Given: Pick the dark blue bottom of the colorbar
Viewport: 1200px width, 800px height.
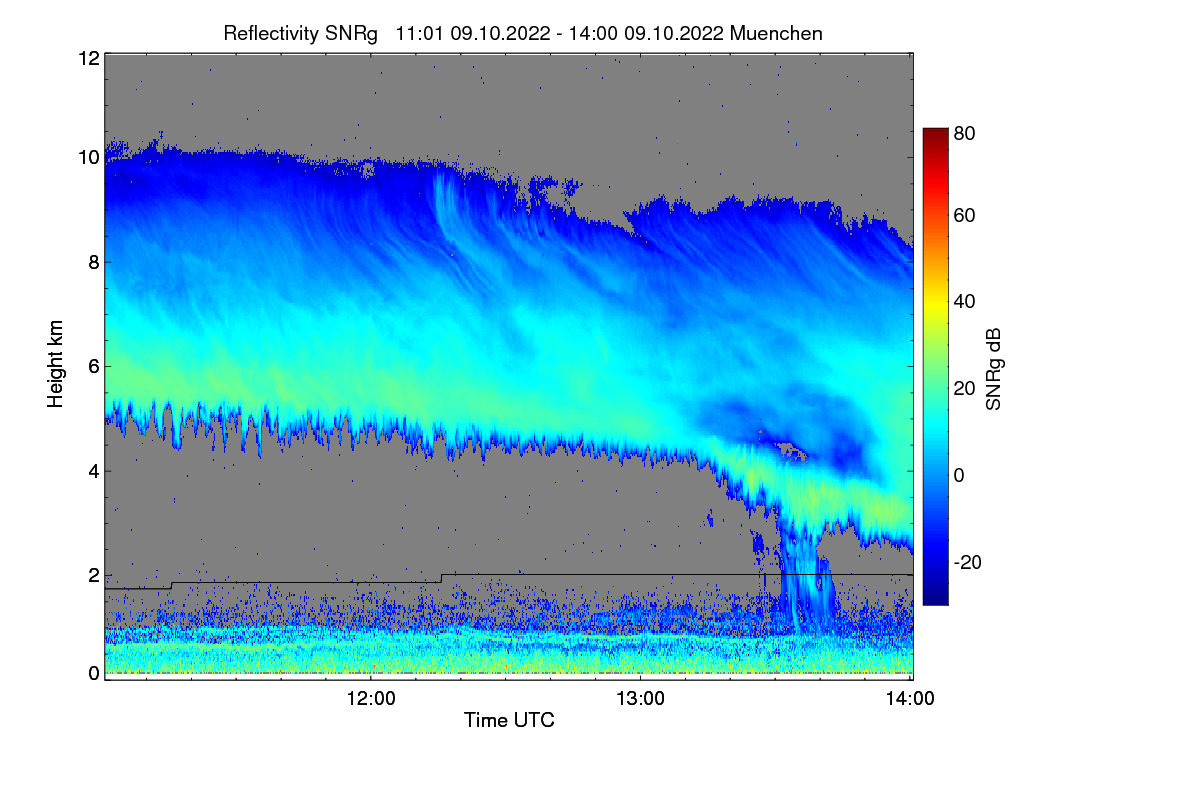Looking at the screenshot, I should [934, 595].
